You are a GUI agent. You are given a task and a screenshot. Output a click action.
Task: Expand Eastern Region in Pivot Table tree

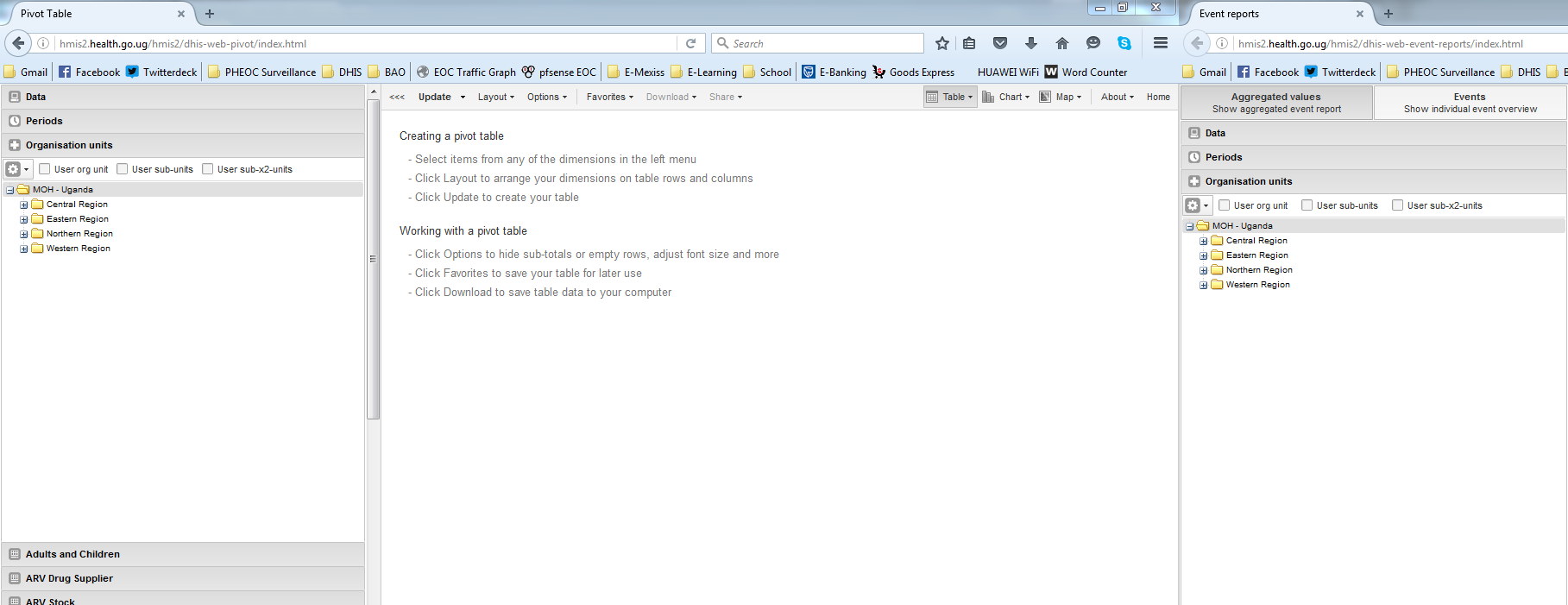(24, 219)
